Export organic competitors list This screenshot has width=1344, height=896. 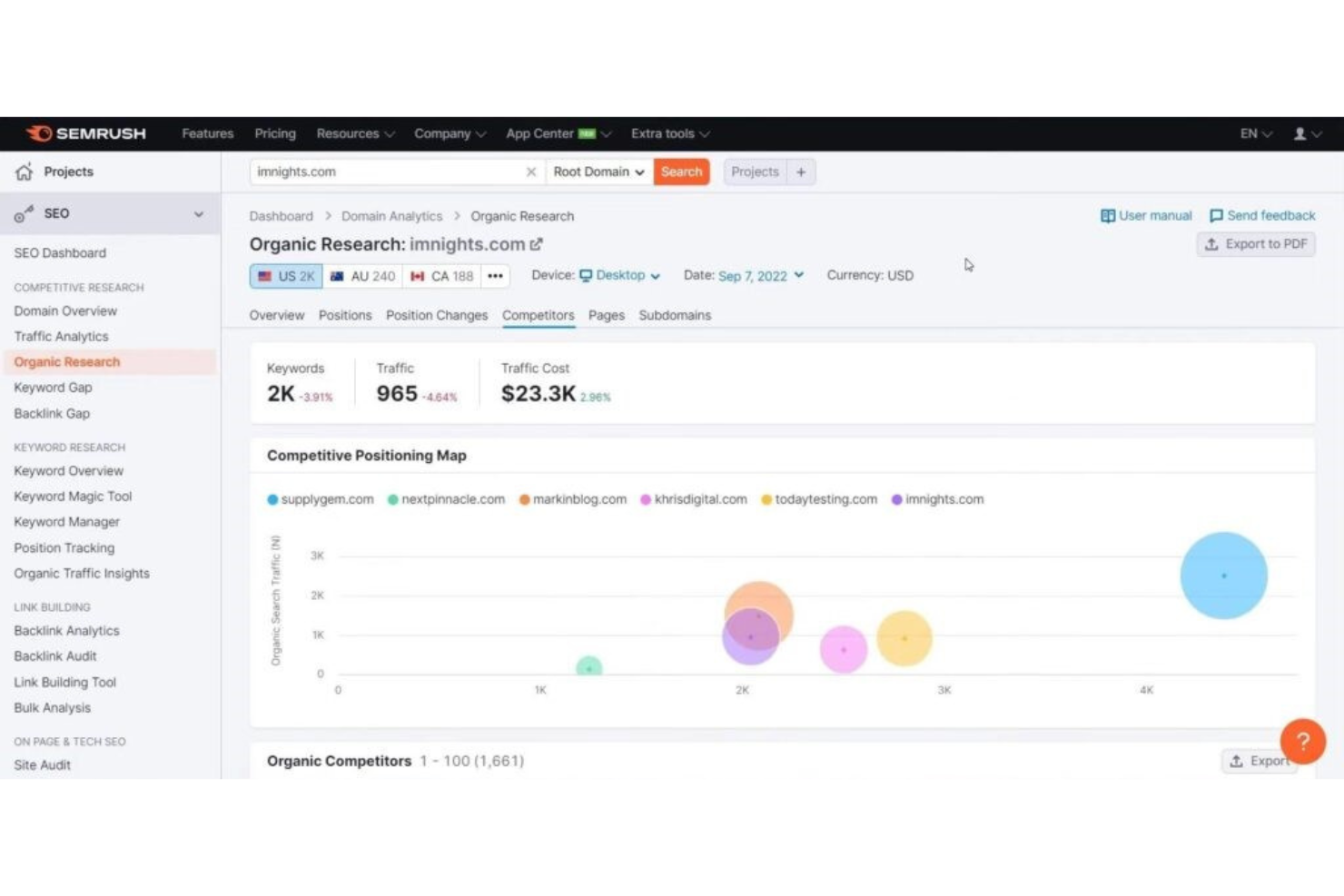1260,761
